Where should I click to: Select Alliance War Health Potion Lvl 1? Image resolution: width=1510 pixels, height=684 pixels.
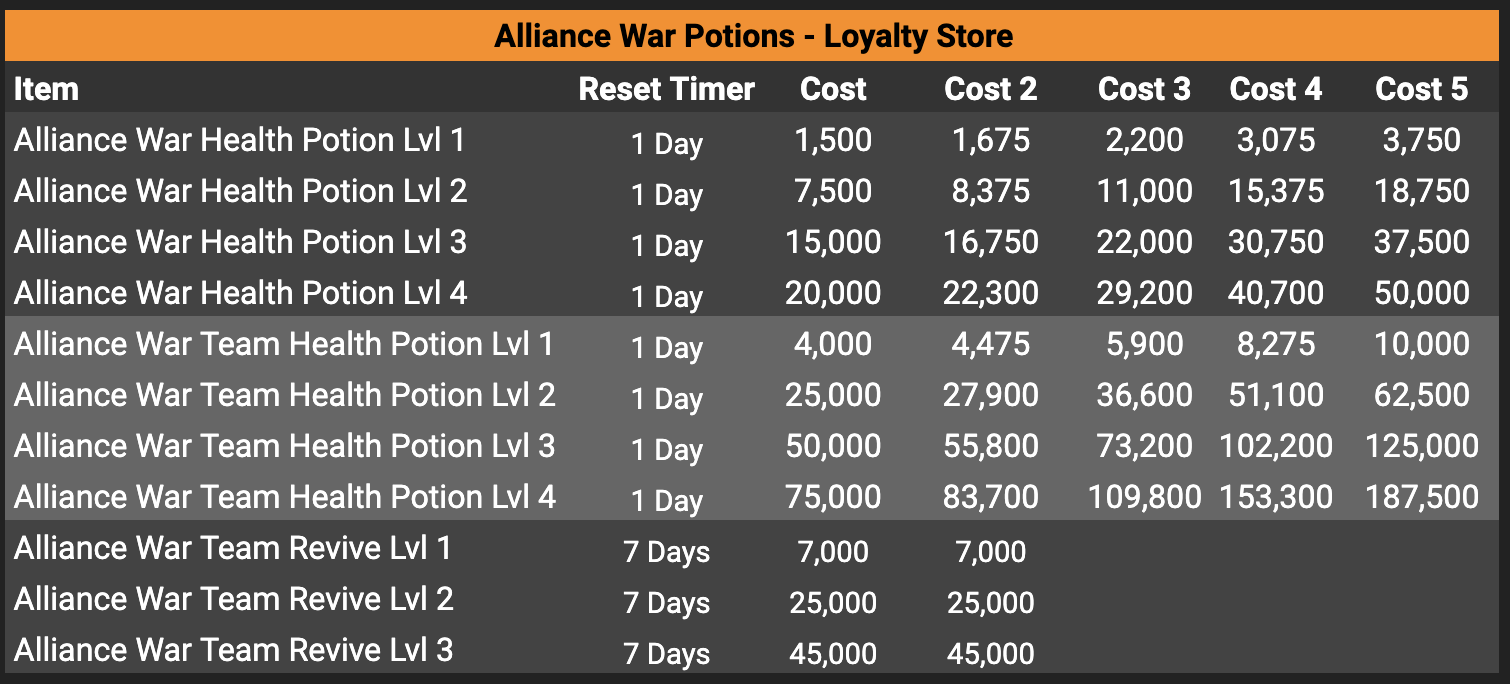click(239, 140)
